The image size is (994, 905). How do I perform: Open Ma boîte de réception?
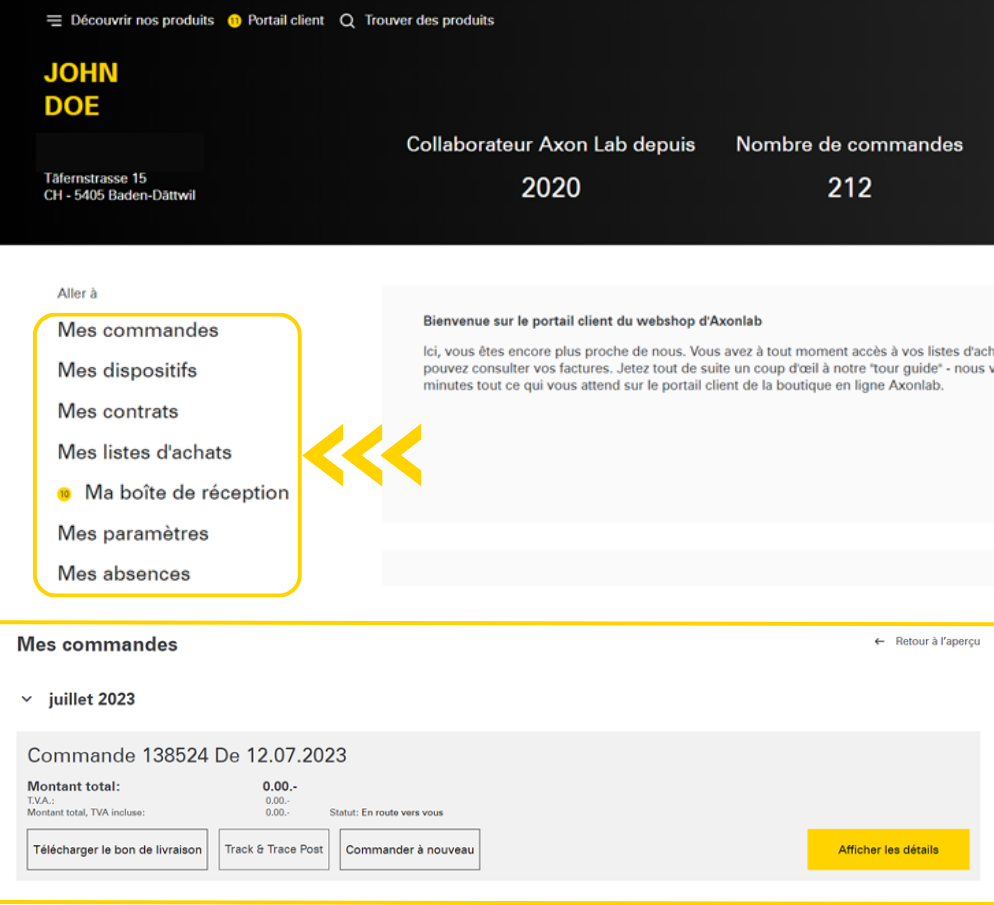tap(186, 492)
